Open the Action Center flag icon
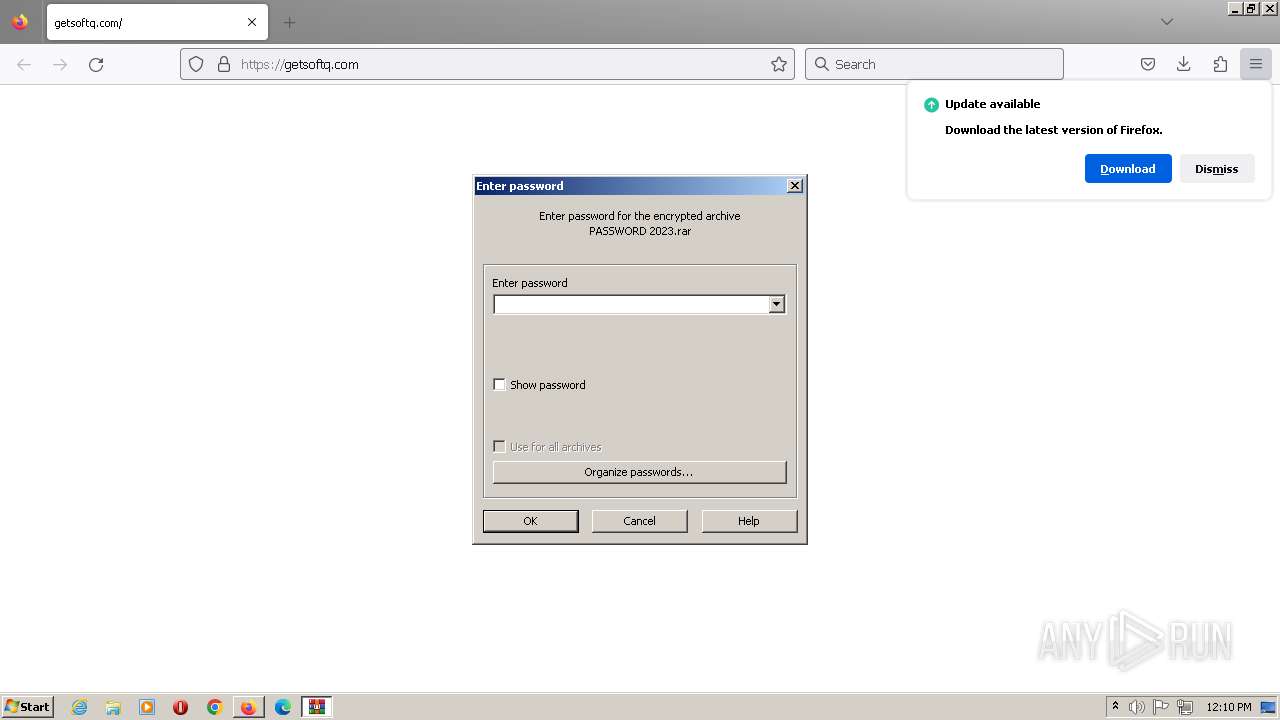1280x720 pixels. pos(1161,707)
